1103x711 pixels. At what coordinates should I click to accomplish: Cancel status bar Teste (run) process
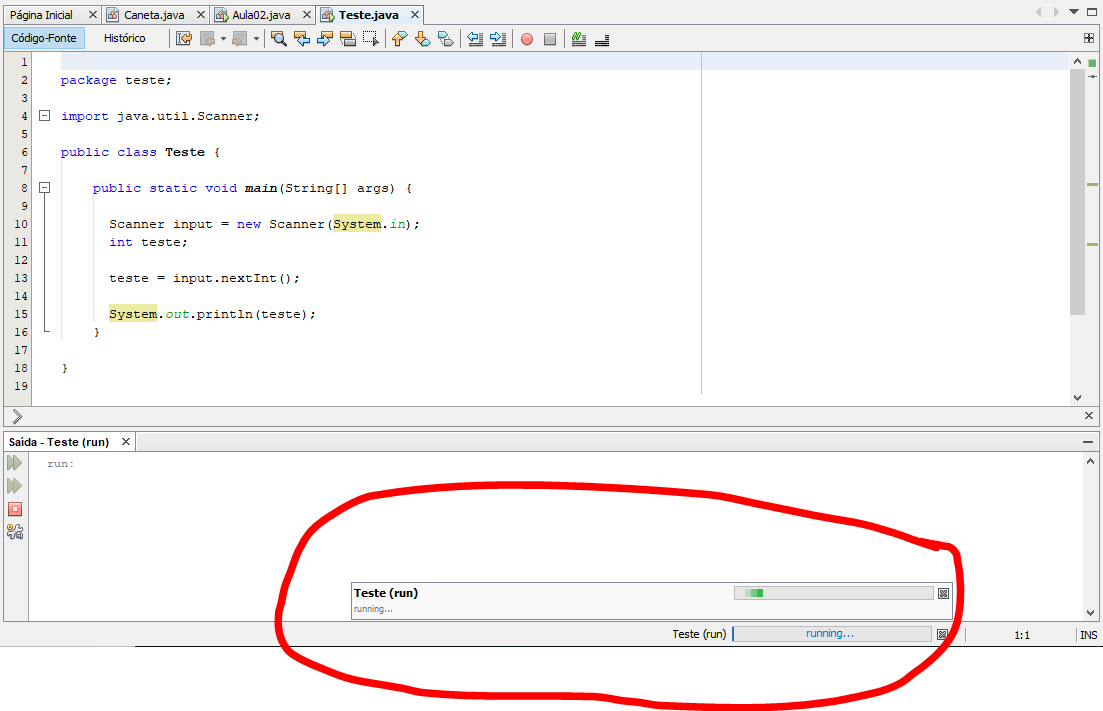point(942,634)
